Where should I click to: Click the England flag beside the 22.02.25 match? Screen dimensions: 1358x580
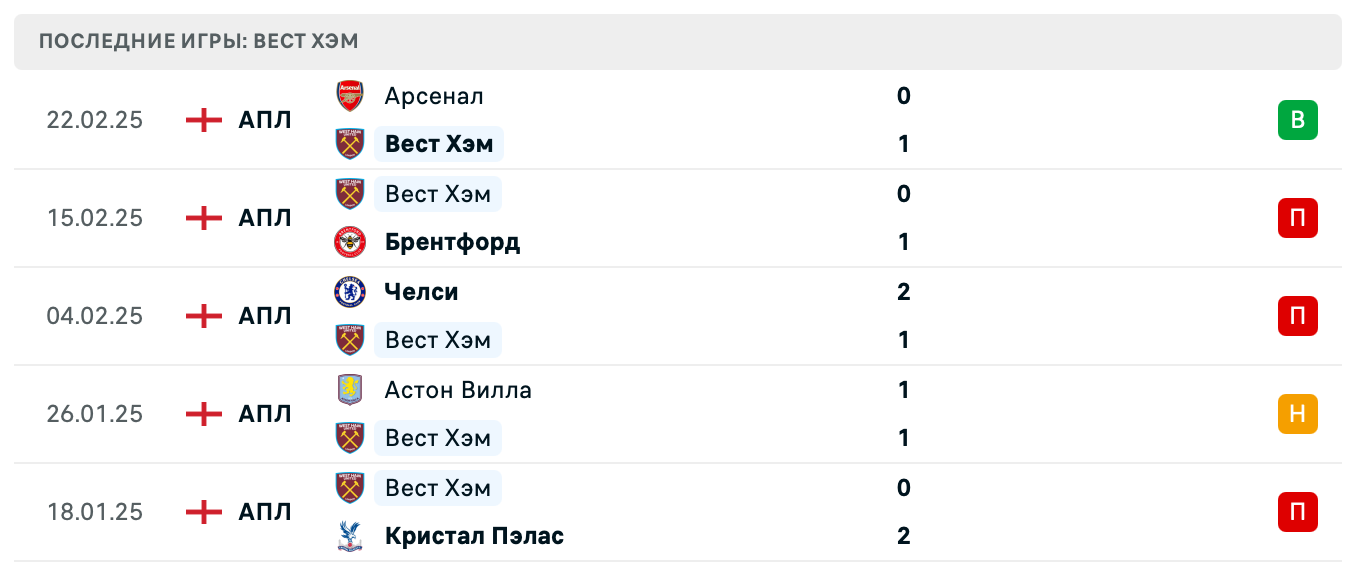point(202,120)
